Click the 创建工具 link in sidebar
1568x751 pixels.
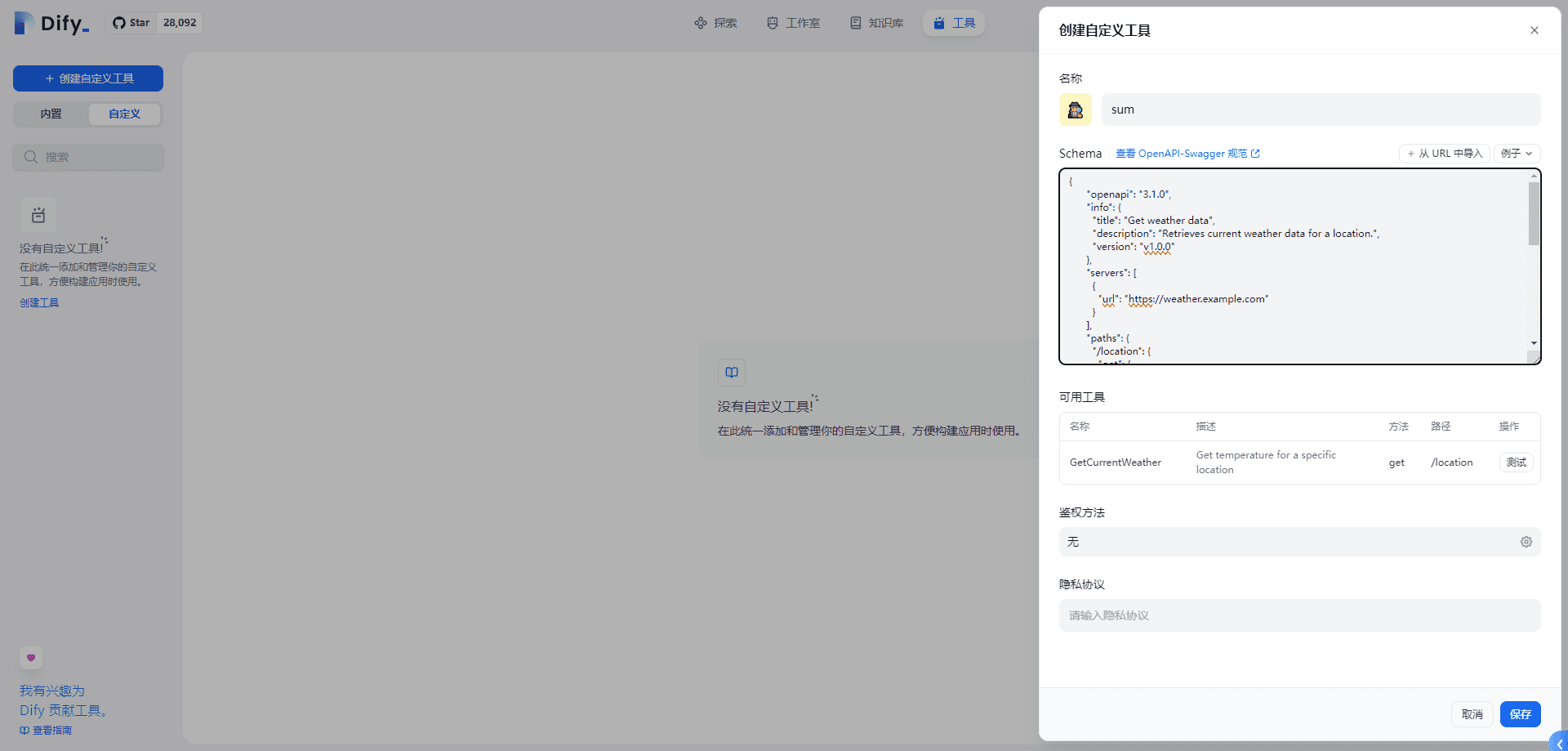coord(39,302)
